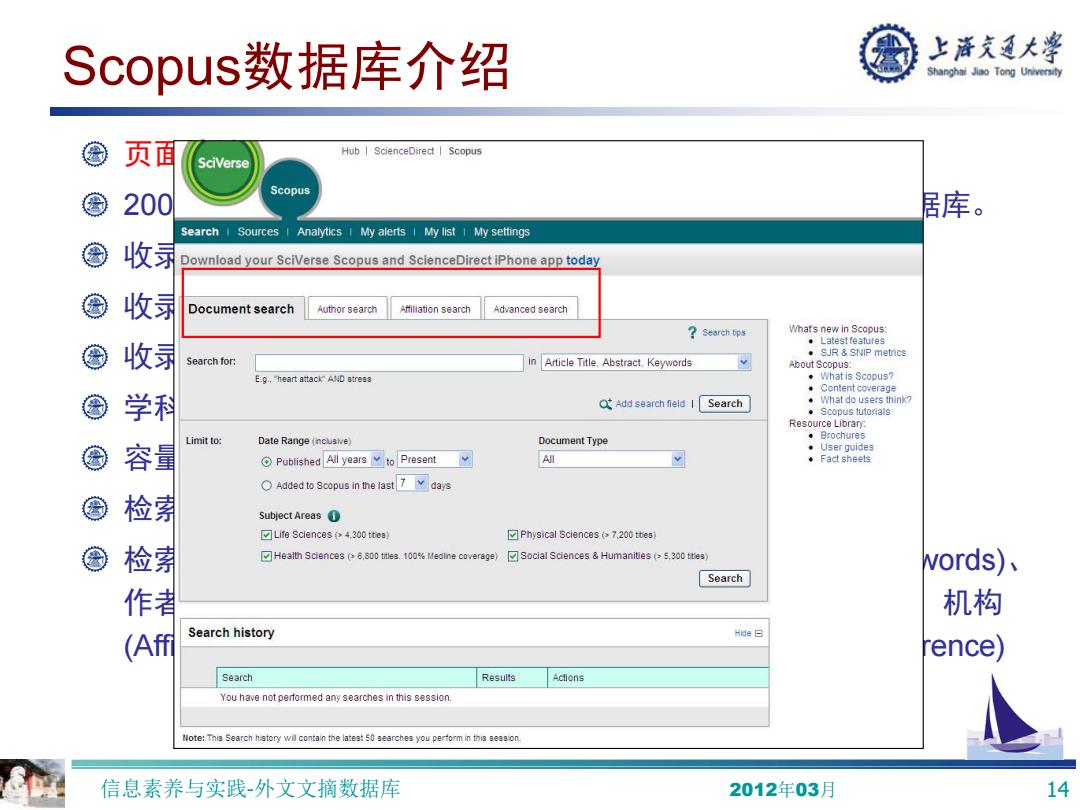Open the Search menu in teal bar
Screen dimensions: 1080x810
[x=200, y=232]
